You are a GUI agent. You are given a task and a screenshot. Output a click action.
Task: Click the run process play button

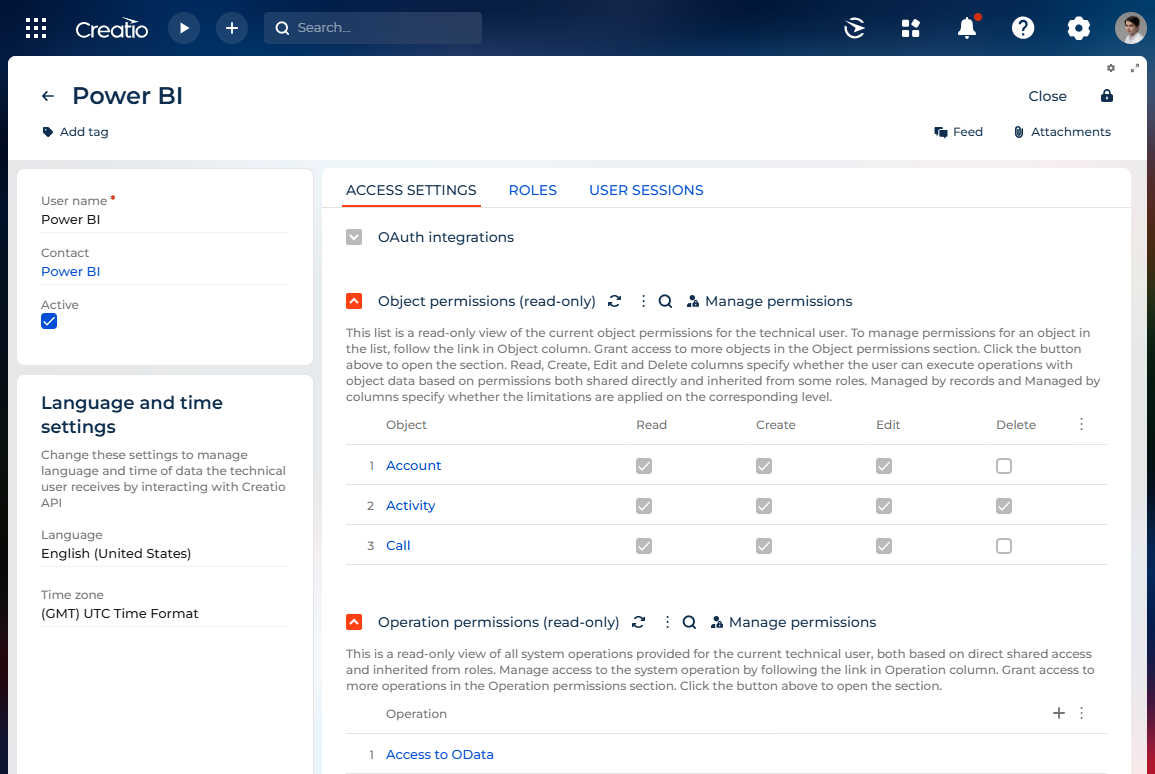(x=184, y=28)
